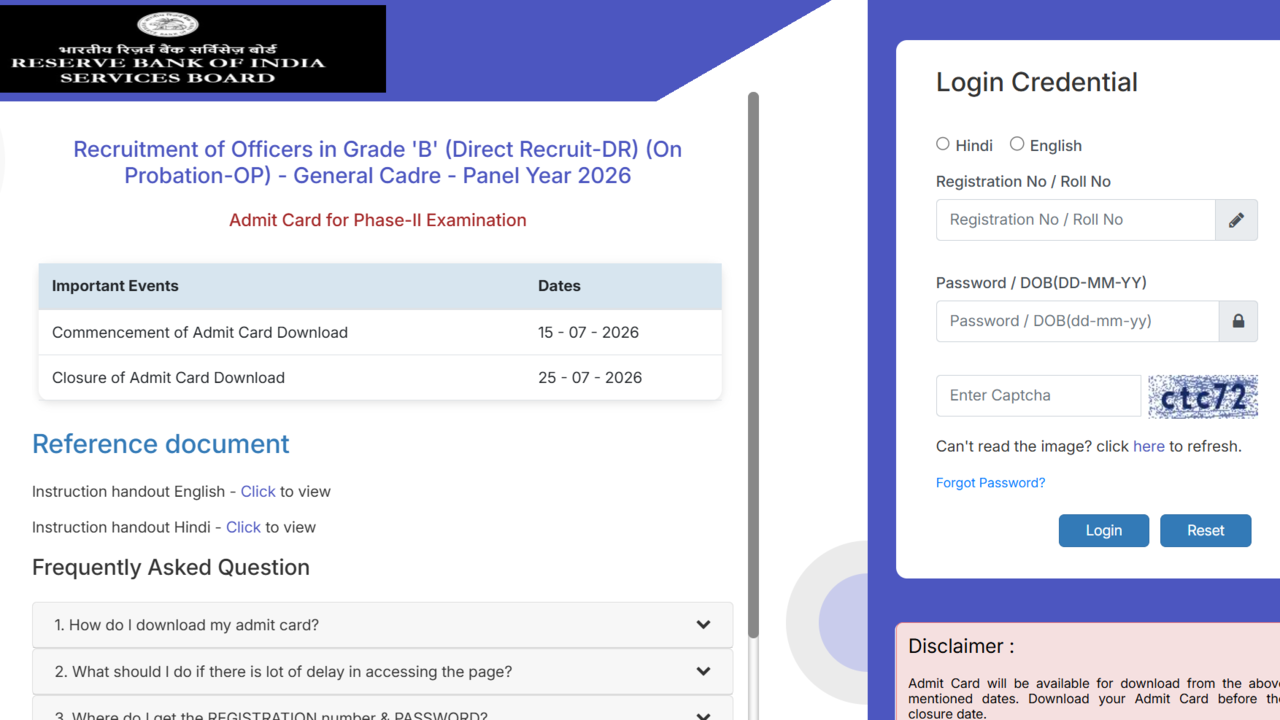Click the pencil icon beside Registration No field
Screen dimensions: 1280x720
[1236, 220]
